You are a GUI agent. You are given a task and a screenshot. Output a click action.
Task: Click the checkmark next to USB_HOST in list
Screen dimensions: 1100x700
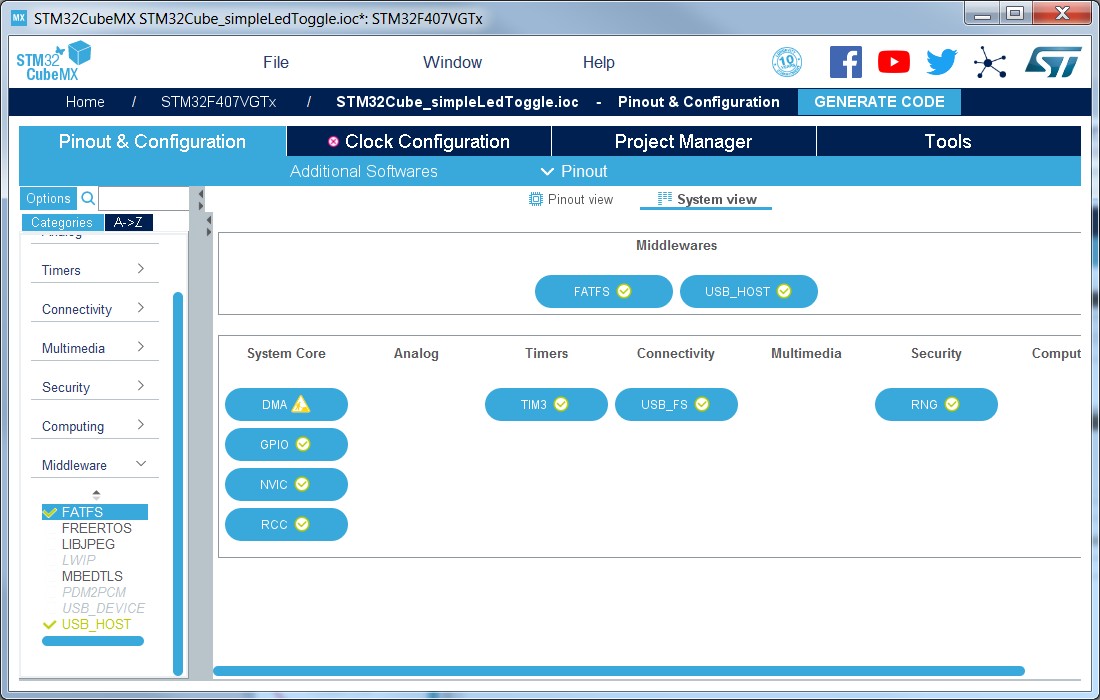[x=50, y=624]
